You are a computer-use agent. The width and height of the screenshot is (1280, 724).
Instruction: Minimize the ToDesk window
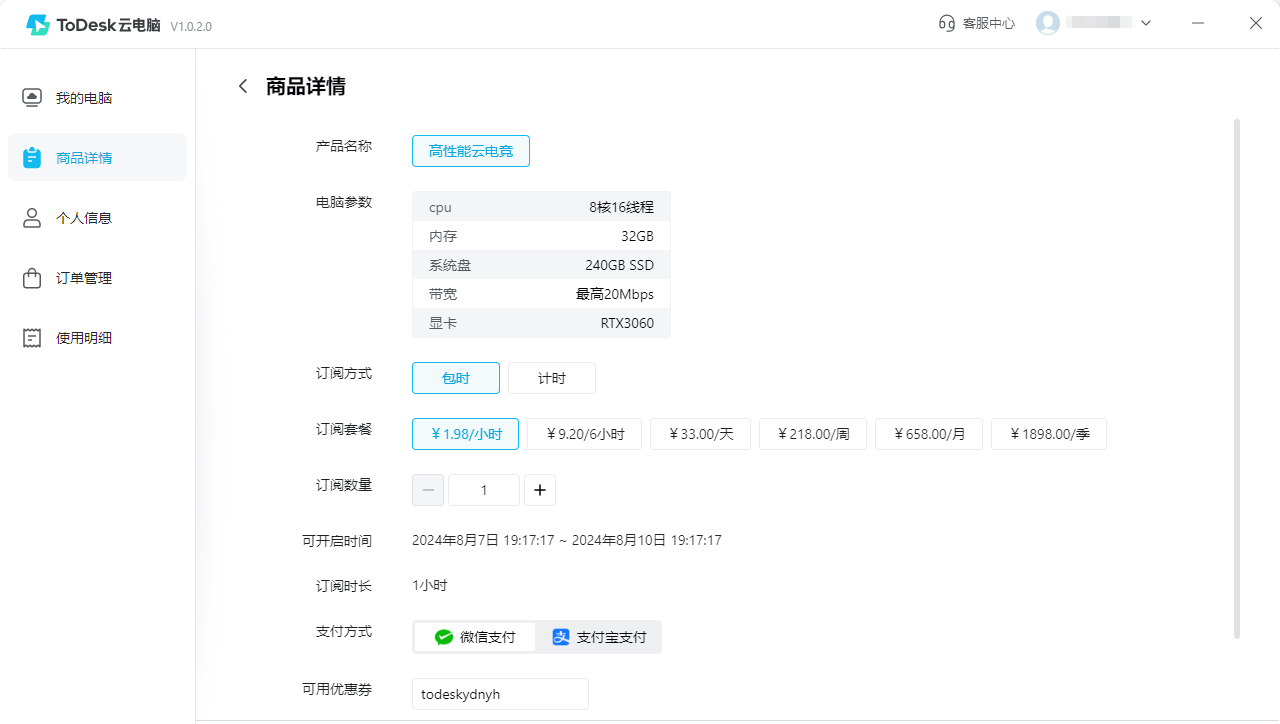click(x=1198, y=23)
